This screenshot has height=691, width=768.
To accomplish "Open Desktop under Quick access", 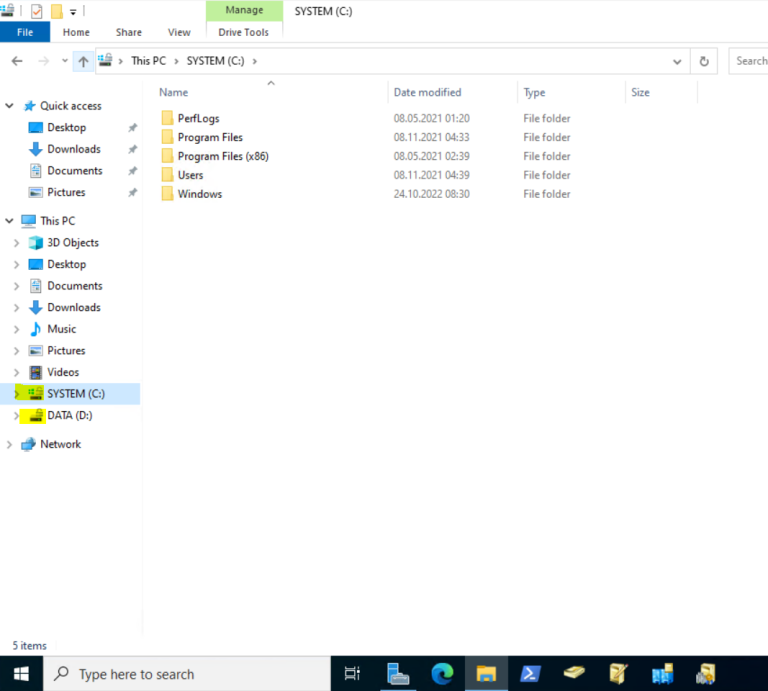I will pyautogui.click(x=67, y=127).
